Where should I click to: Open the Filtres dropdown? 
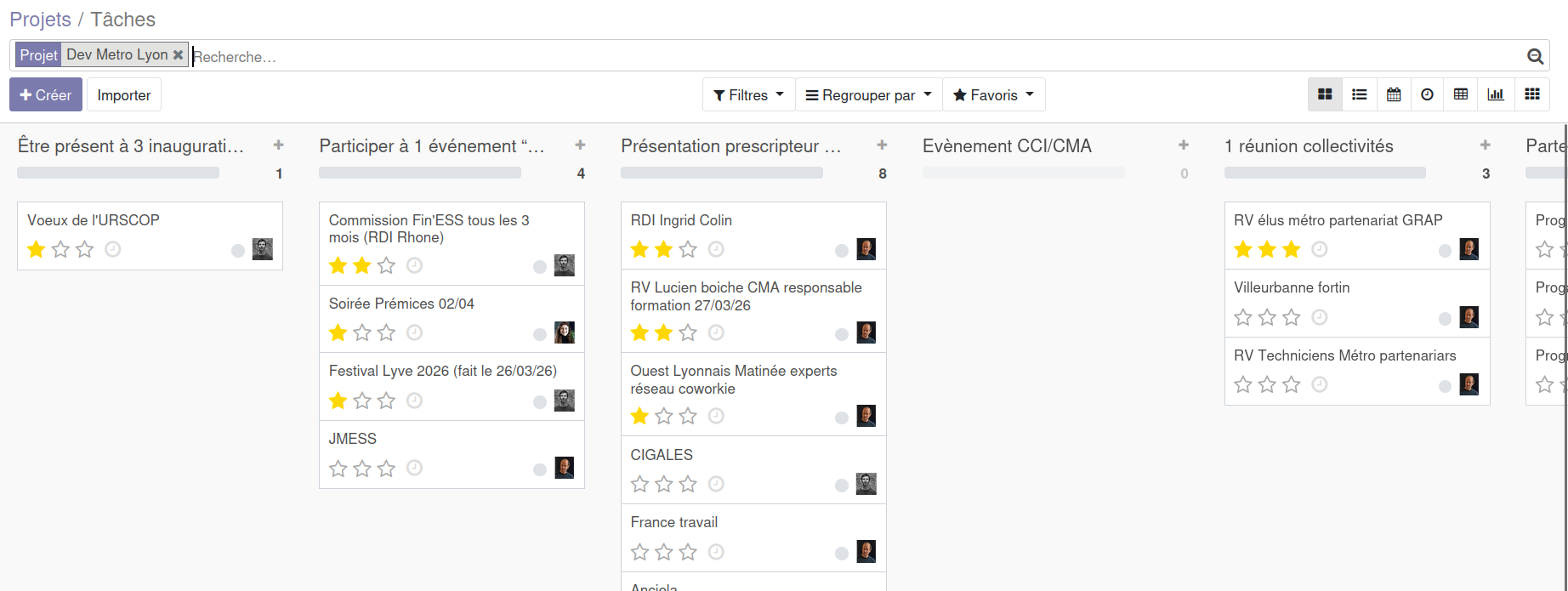tap(748, 95)
